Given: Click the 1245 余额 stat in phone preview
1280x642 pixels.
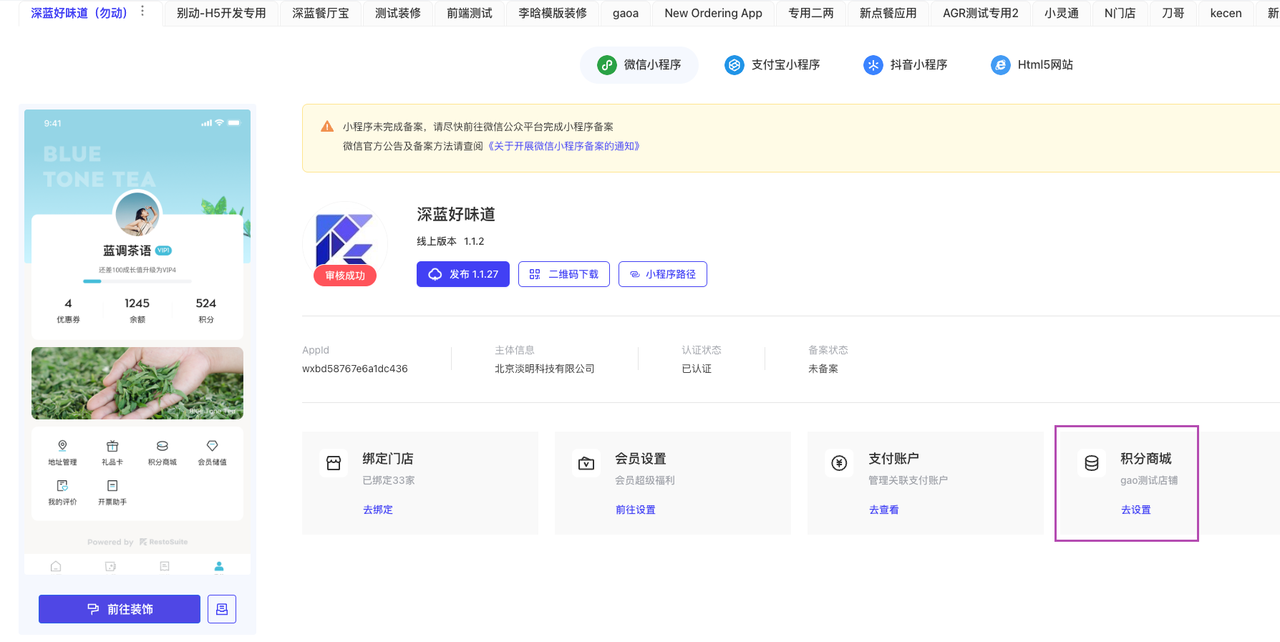Looking at the screenshot, I should point(137,310).
